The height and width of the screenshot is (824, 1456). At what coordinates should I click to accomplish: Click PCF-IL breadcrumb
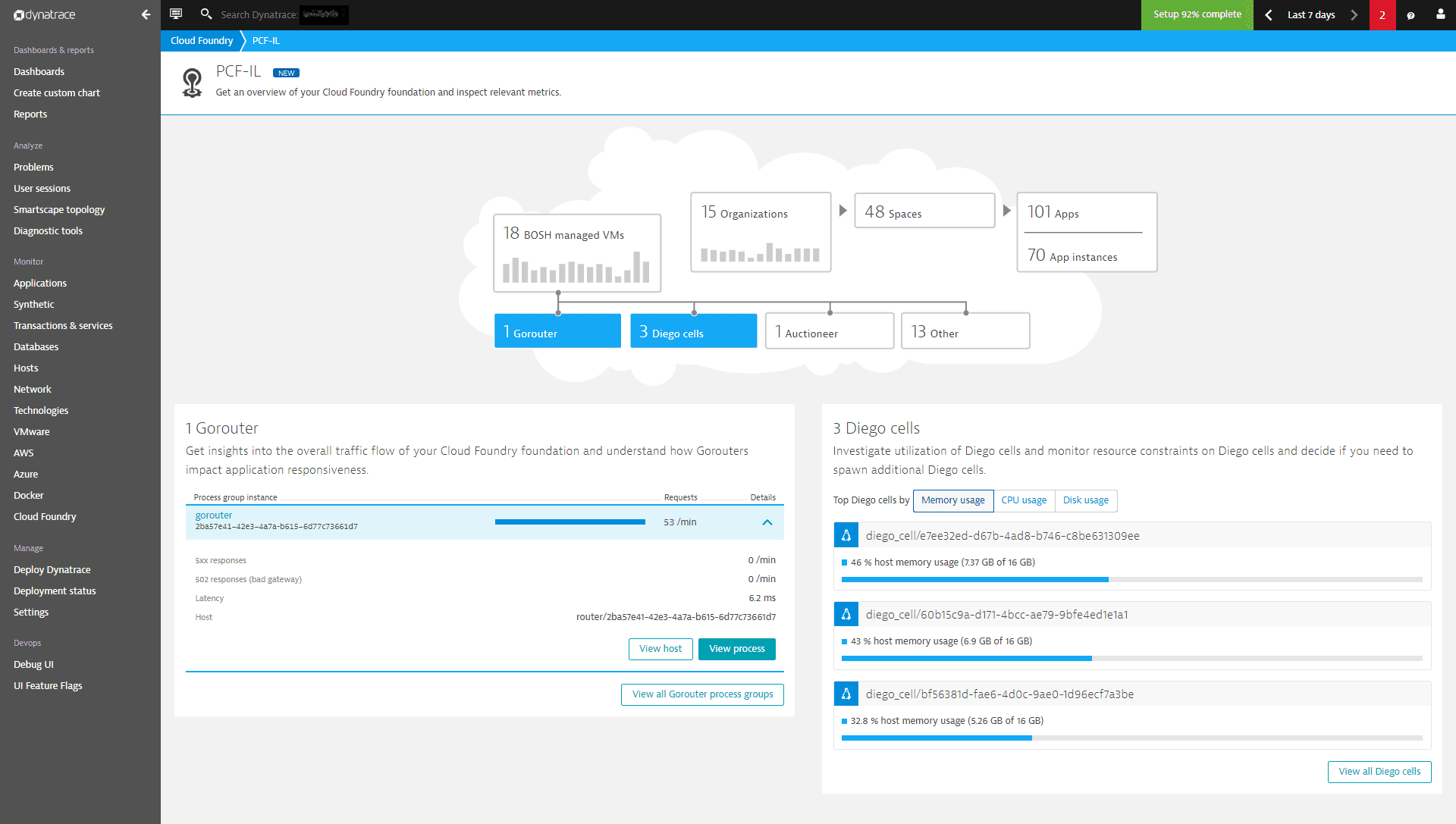pyautogui.click(x=266, y=41)
